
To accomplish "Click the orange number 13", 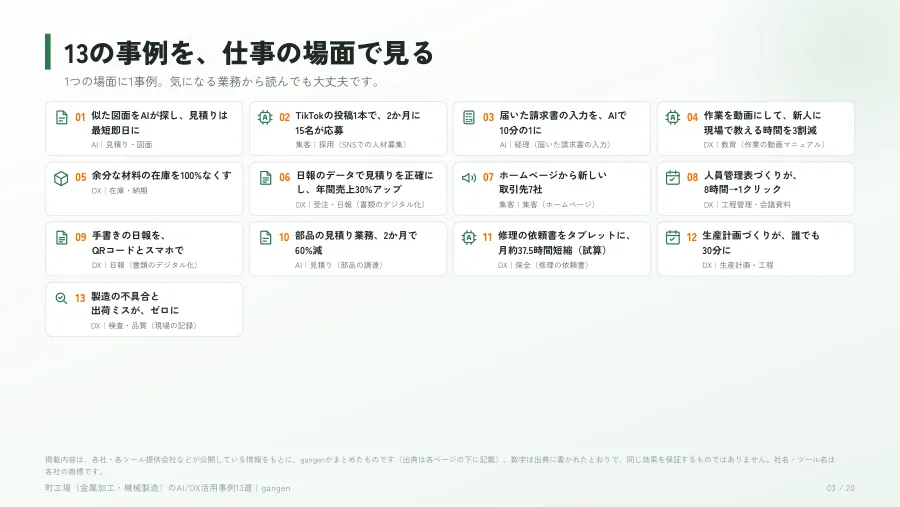I will [x=80, y=298].
